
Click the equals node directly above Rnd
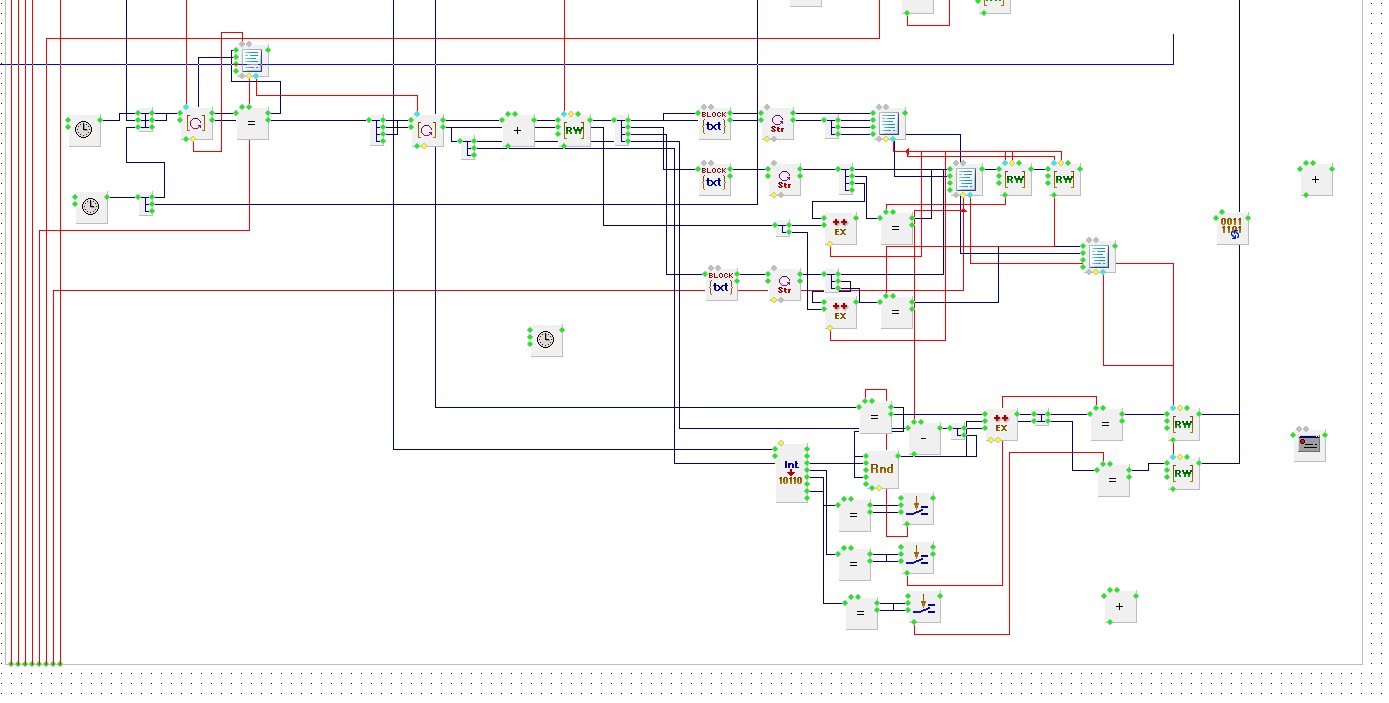pyautogui.click(x=874, y=416)
